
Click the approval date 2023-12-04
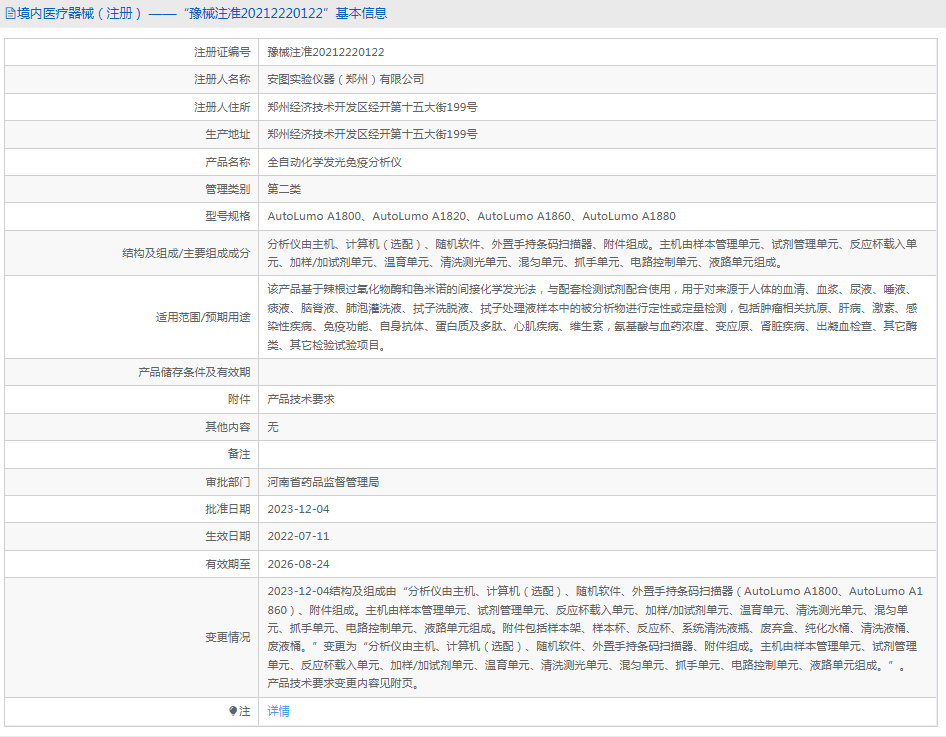(299, 508)
